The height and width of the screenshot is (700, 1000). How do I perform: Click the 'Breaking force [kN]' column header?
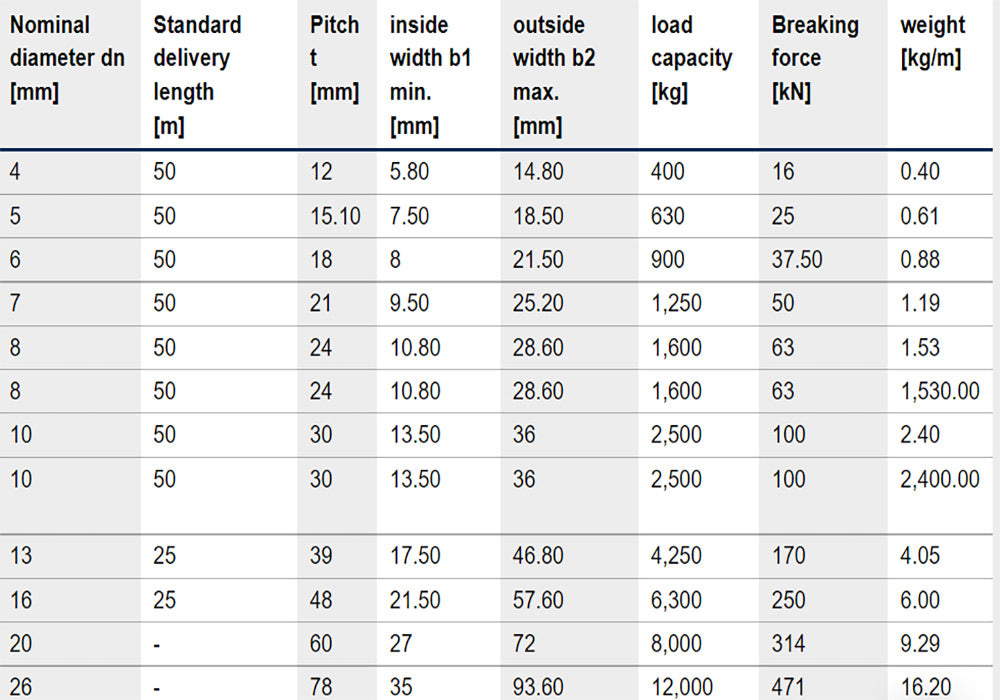815,58
